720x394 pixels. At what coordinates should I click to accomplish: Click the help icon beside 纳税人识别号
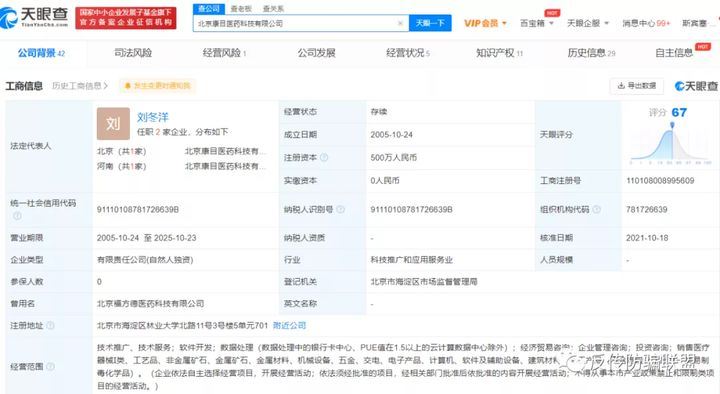340,209
